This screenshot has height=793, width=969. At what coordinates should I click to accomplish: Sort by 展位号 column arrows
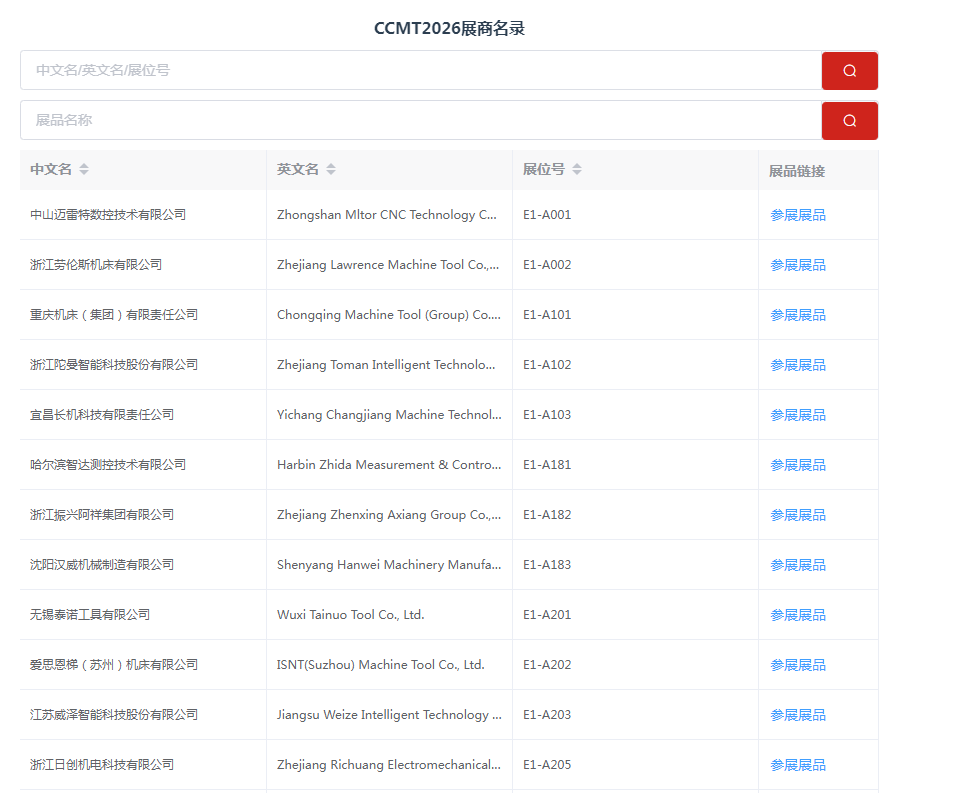tap(577, 170)
